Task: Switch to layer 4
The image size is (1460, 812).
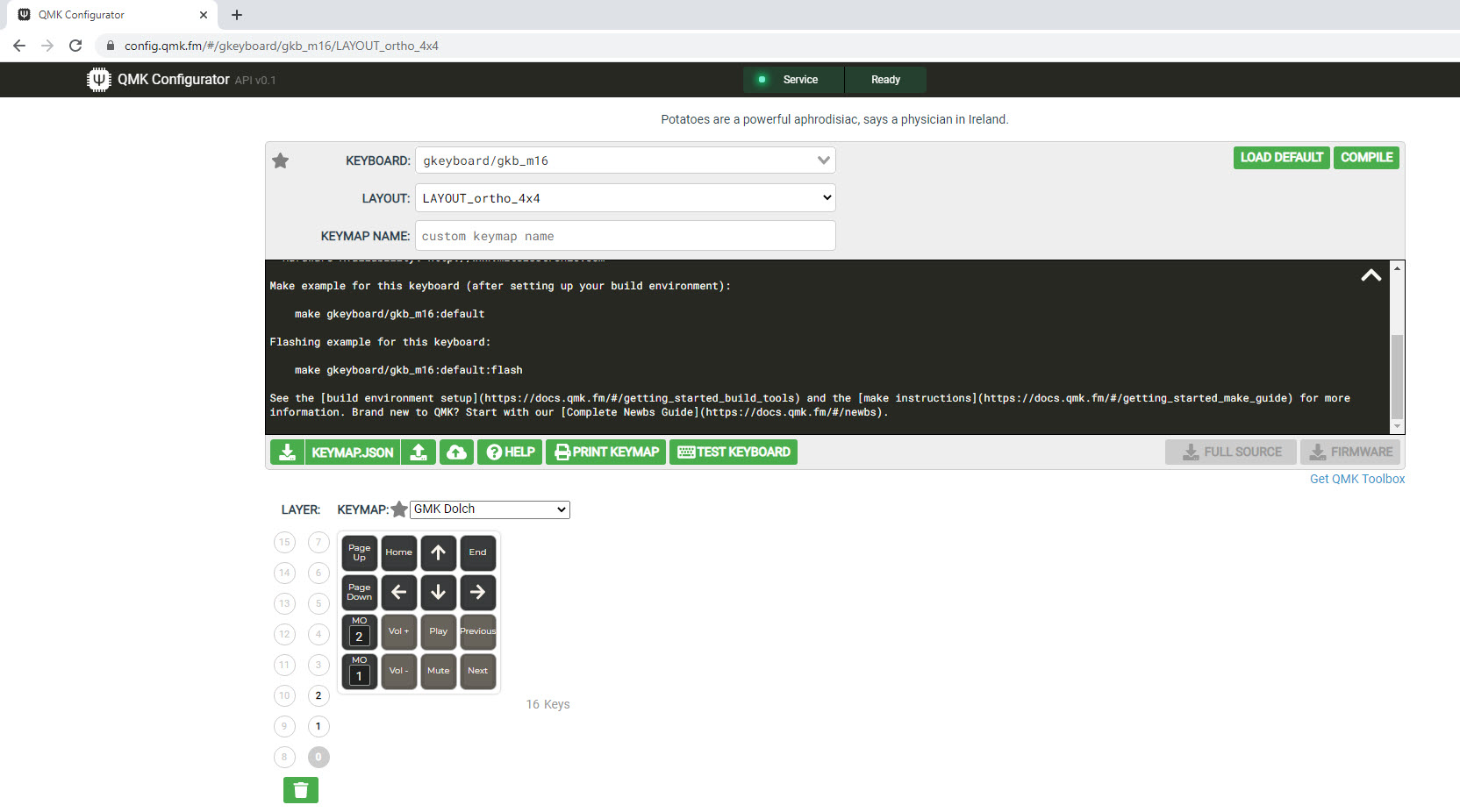Action: pos(318,634)
